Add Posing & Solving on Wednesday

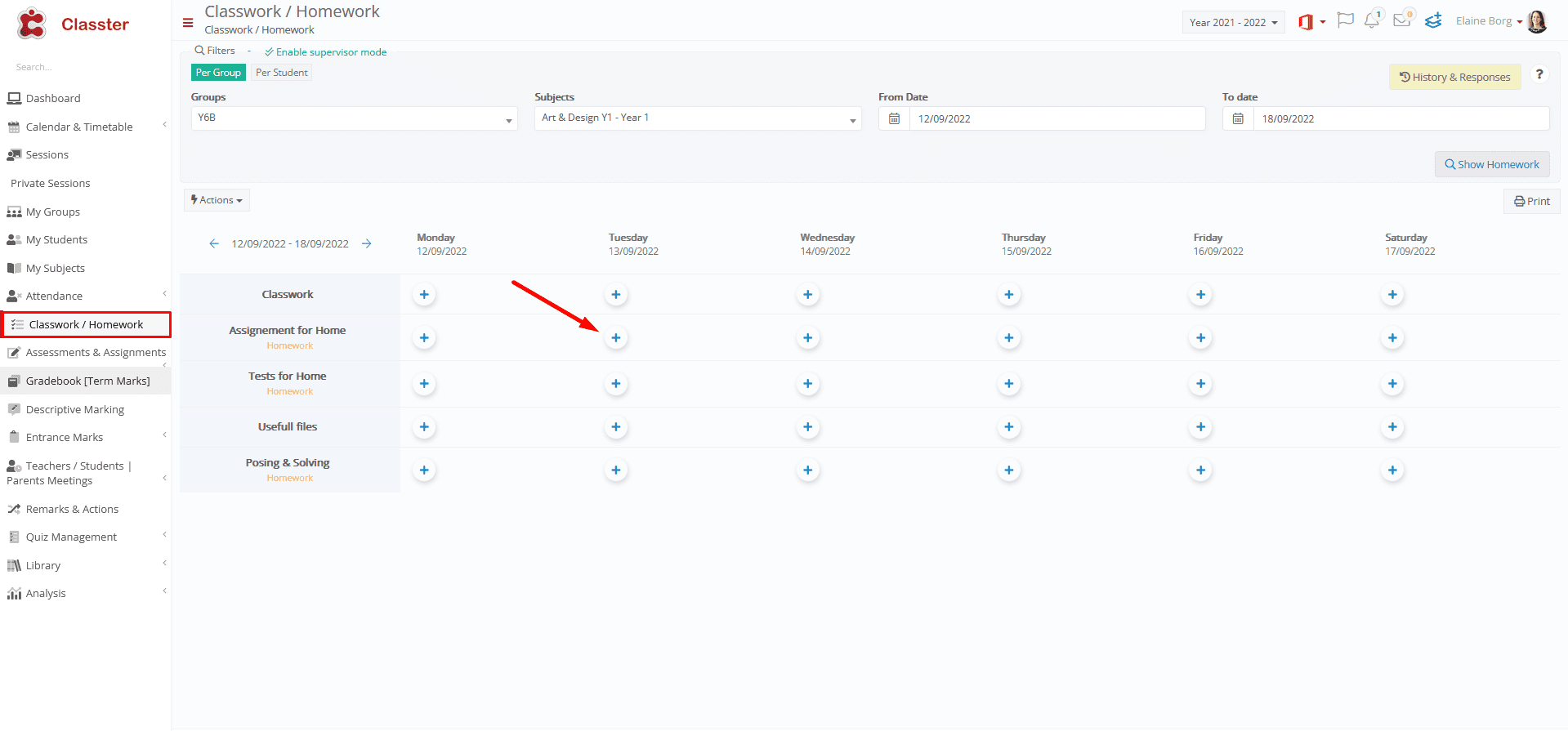point(807,470)
